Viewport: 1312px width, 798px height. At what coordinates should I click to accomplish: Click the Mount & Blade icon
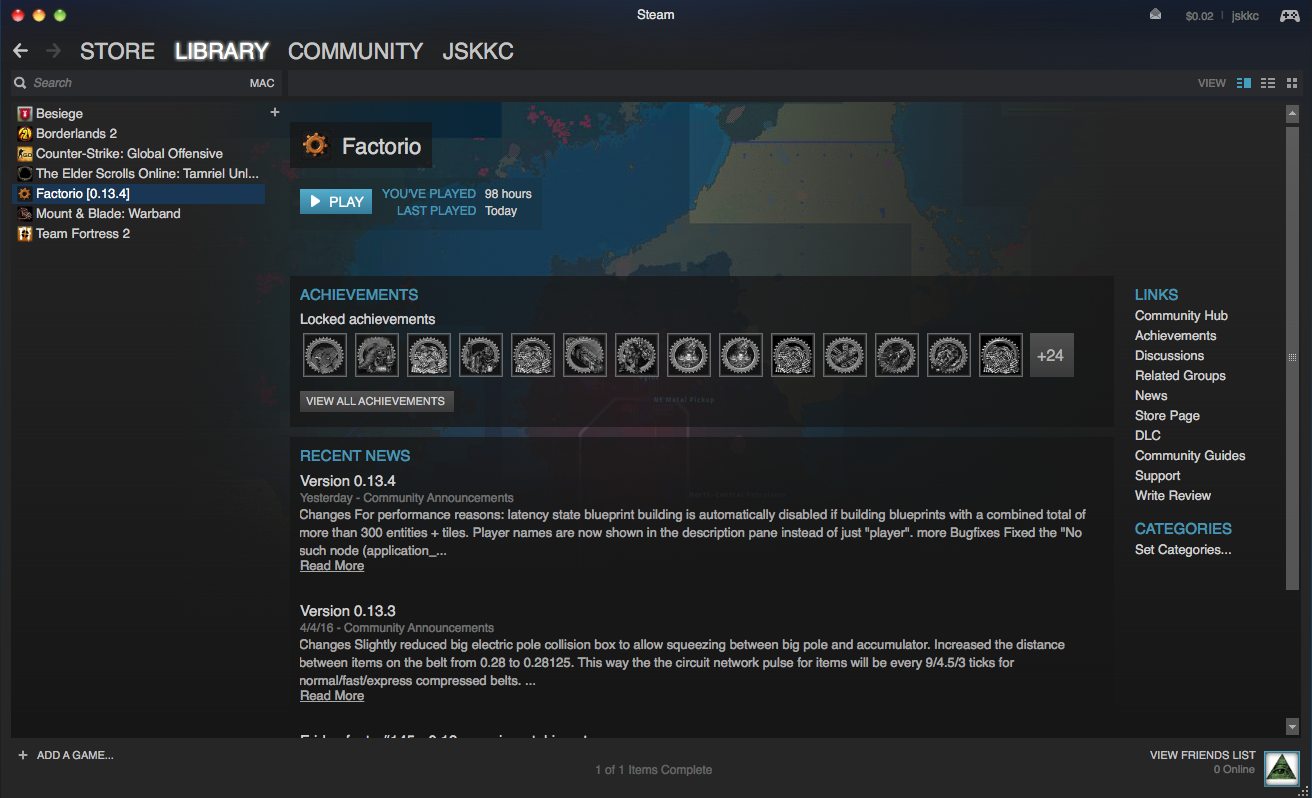coord(25,213)
